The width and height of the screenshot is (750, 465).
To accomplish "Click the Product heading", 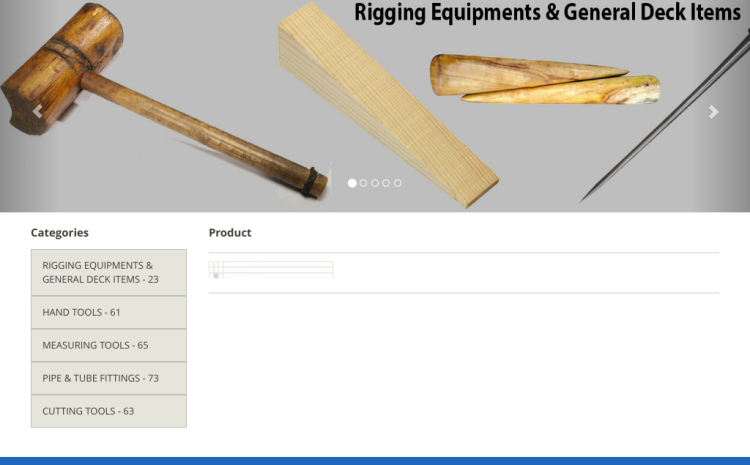I will tap(230, 233).
